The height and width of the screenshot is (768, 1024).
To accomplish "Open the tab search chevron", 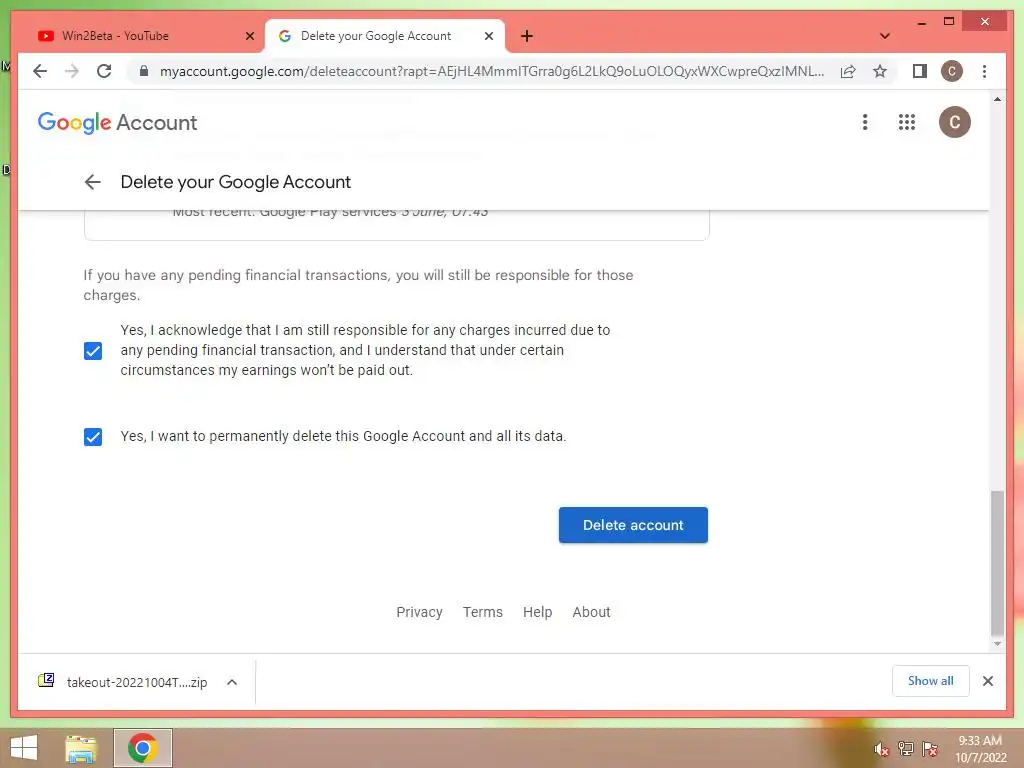I will 885,36.
